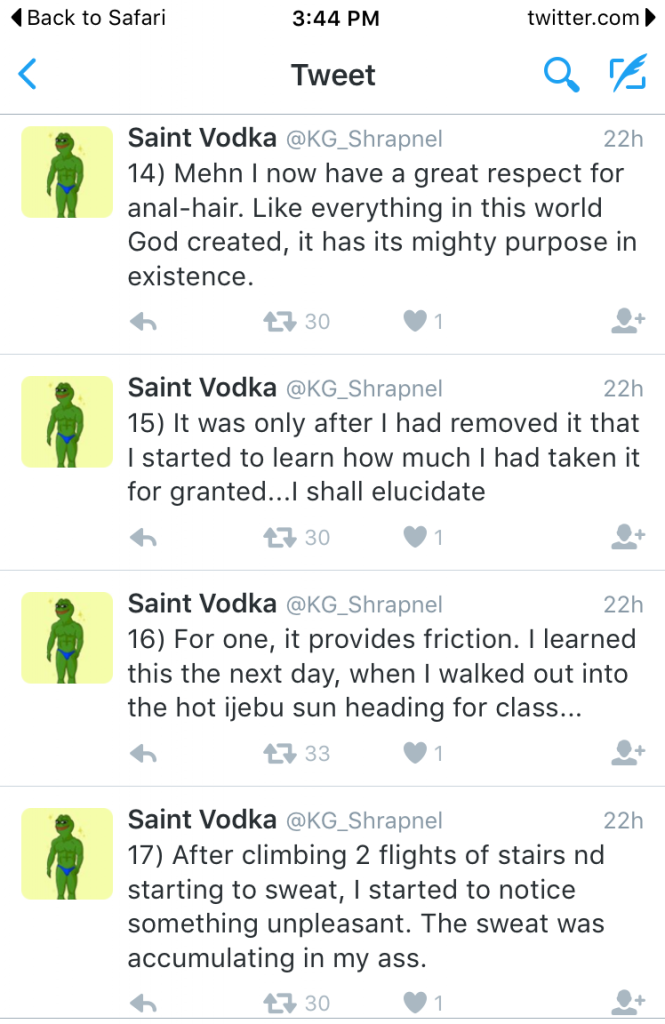Follow user via tweet 14 add-person icon
This screenshot has height=1024, width=665.
click(627, 321)
